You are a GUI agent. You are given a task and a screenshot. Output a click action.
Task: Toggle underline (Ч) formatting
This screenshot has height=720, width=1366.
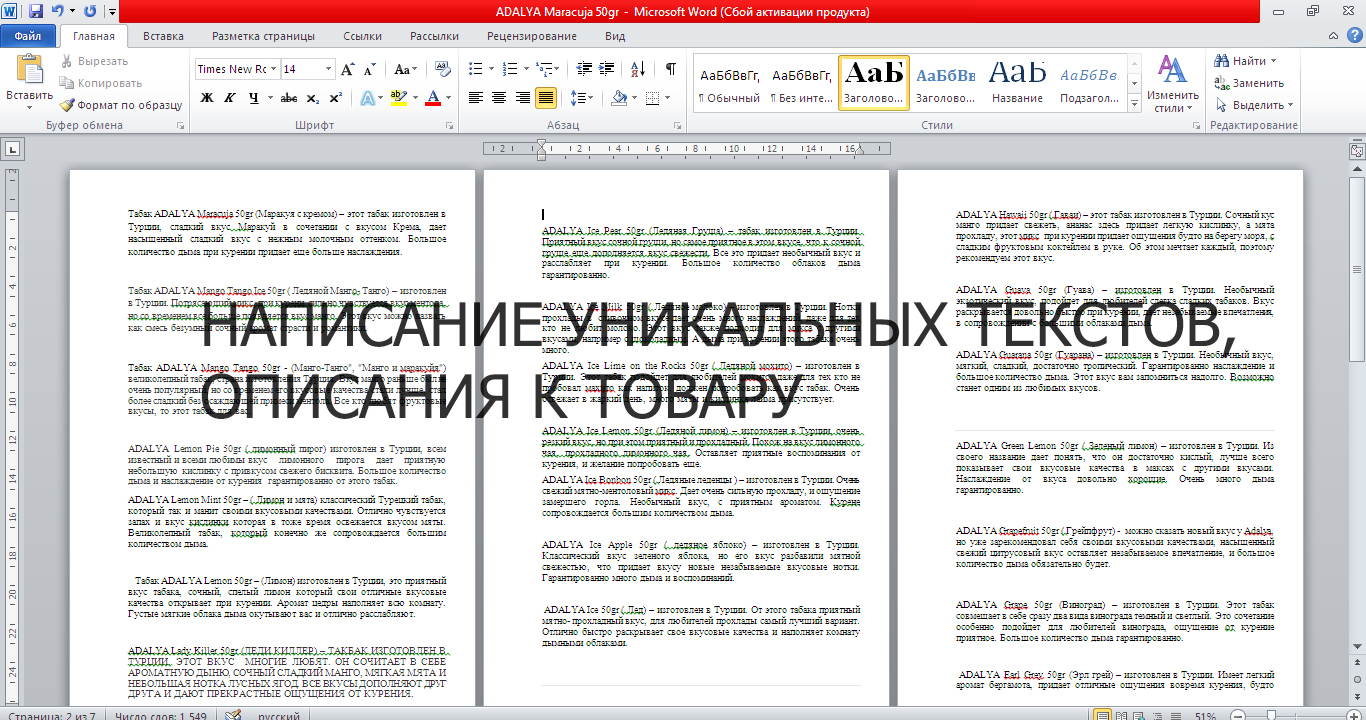click(254, 98)
